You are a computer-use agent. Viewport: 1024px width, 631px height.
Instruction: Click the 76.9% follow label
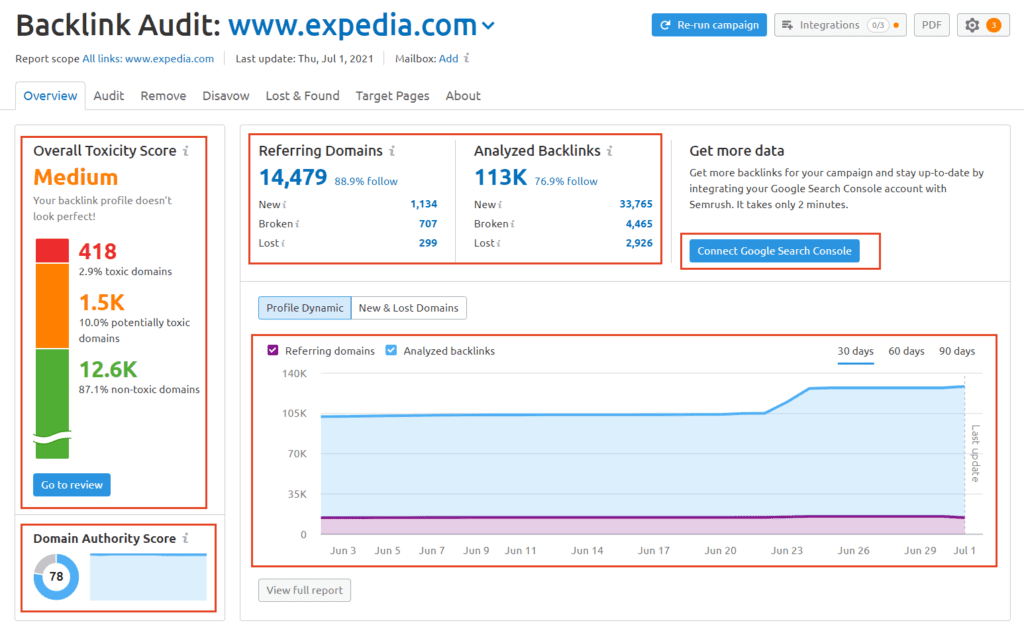pyautogui.click(x=566, y=181)
